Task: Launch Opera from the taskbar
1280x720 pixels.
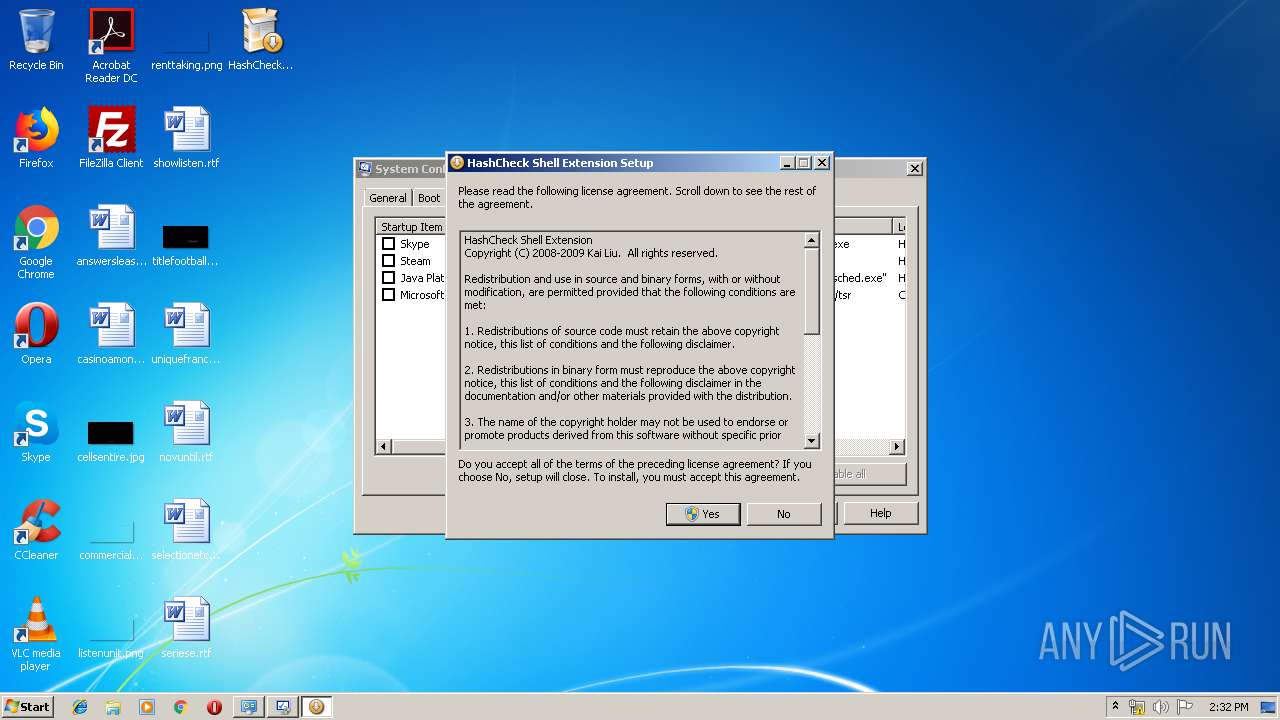Action: click(214, 707)
